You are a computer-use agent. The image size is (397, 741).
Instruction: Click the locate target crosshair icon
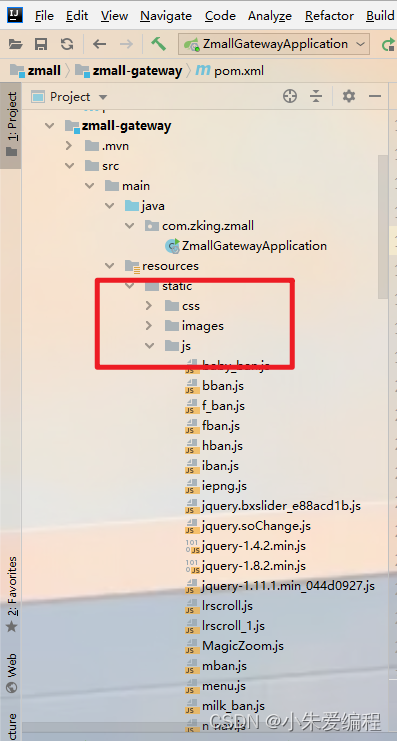tap(290, 96)
